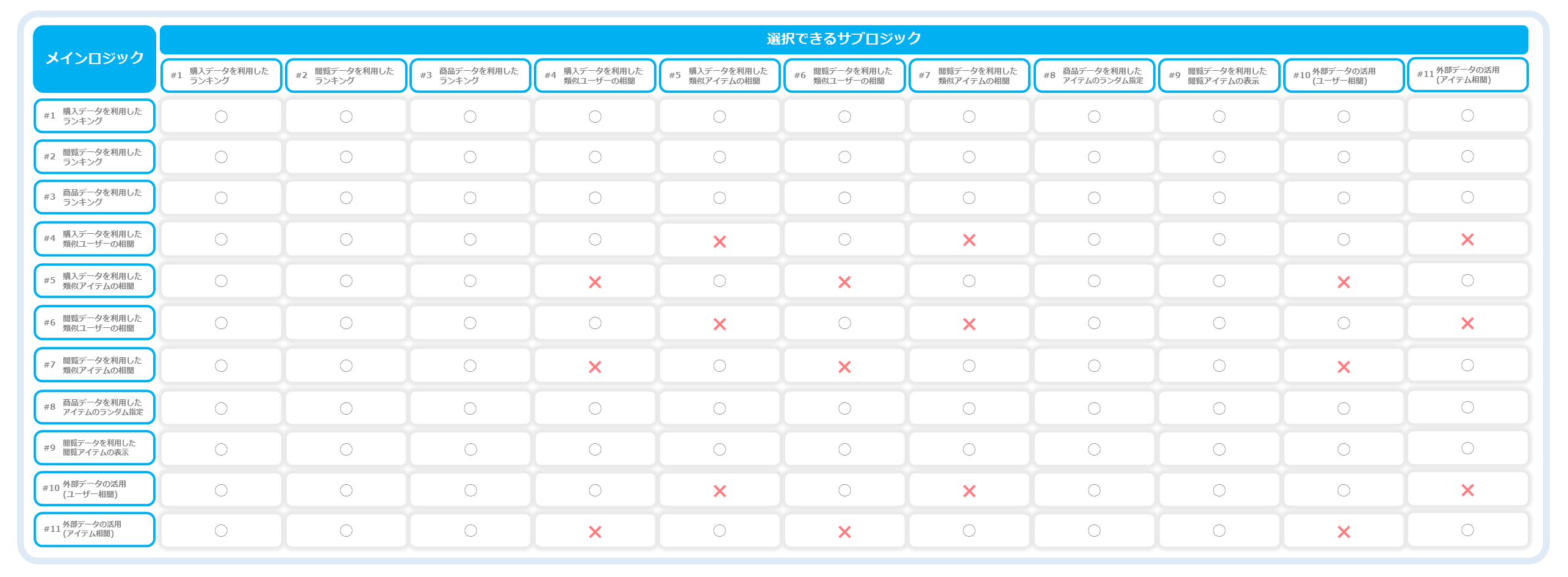Click the red X in row #4, sub-logic column #5

coord(719,242)
